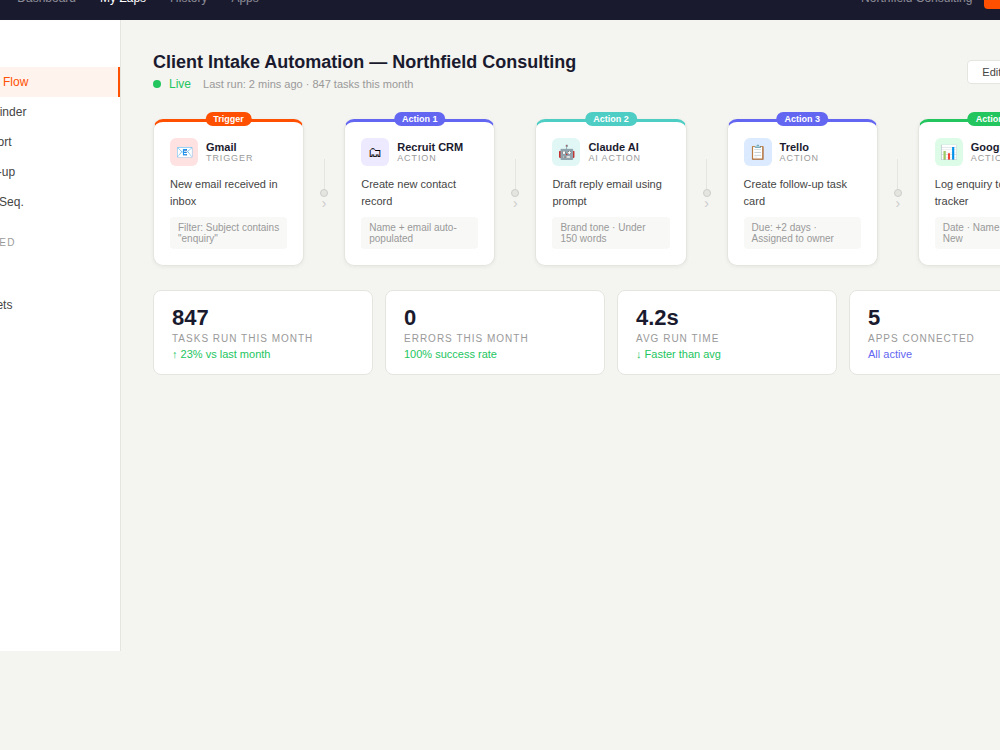Click '23% vs last month' trend
This screenshot has height=750, width=1000.
click(x=221, y=354)
